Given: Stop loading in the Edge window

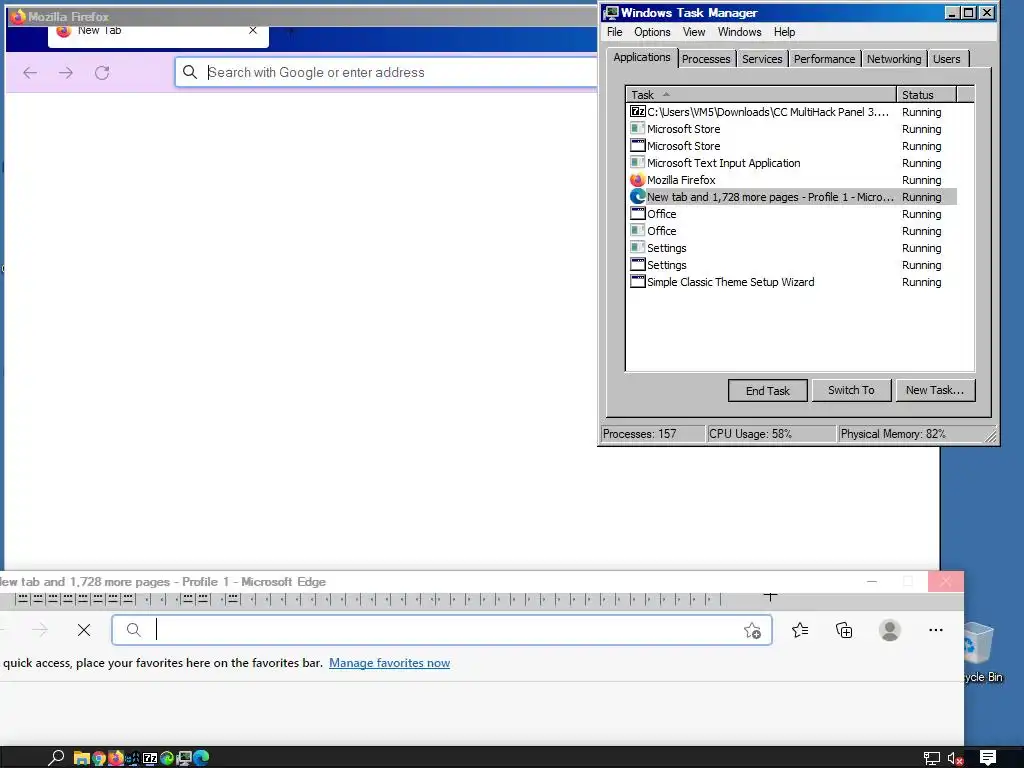Looking at the screenshot, I should pos(84,630).
